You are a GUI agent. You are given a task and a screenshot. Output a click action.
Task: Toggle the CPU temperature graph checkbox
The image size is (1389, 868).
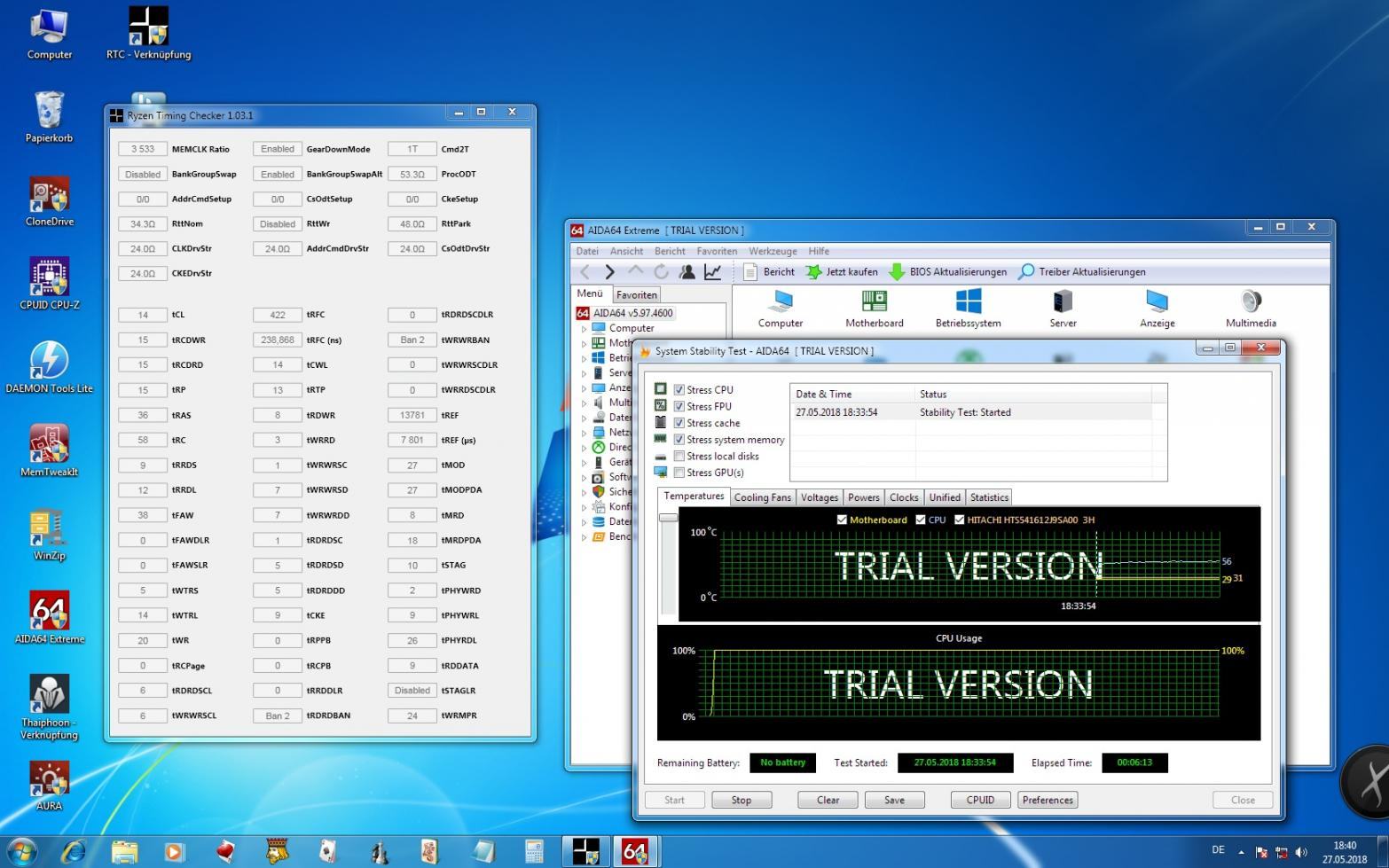[921, 520]
